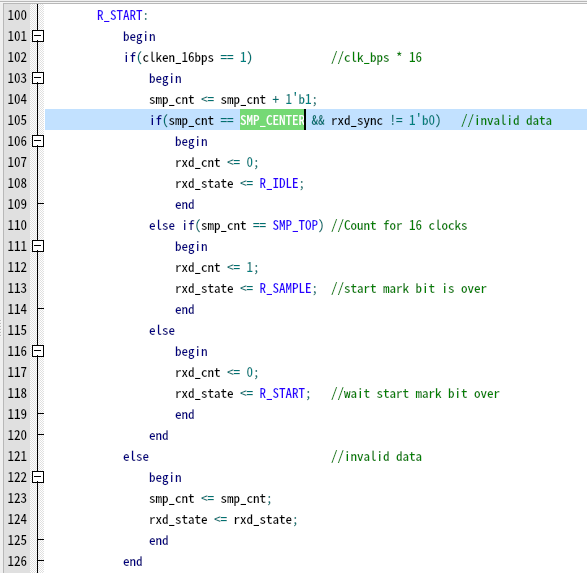Click rxd_sync in line 105

pyautogui.click(x=357, y=121)
